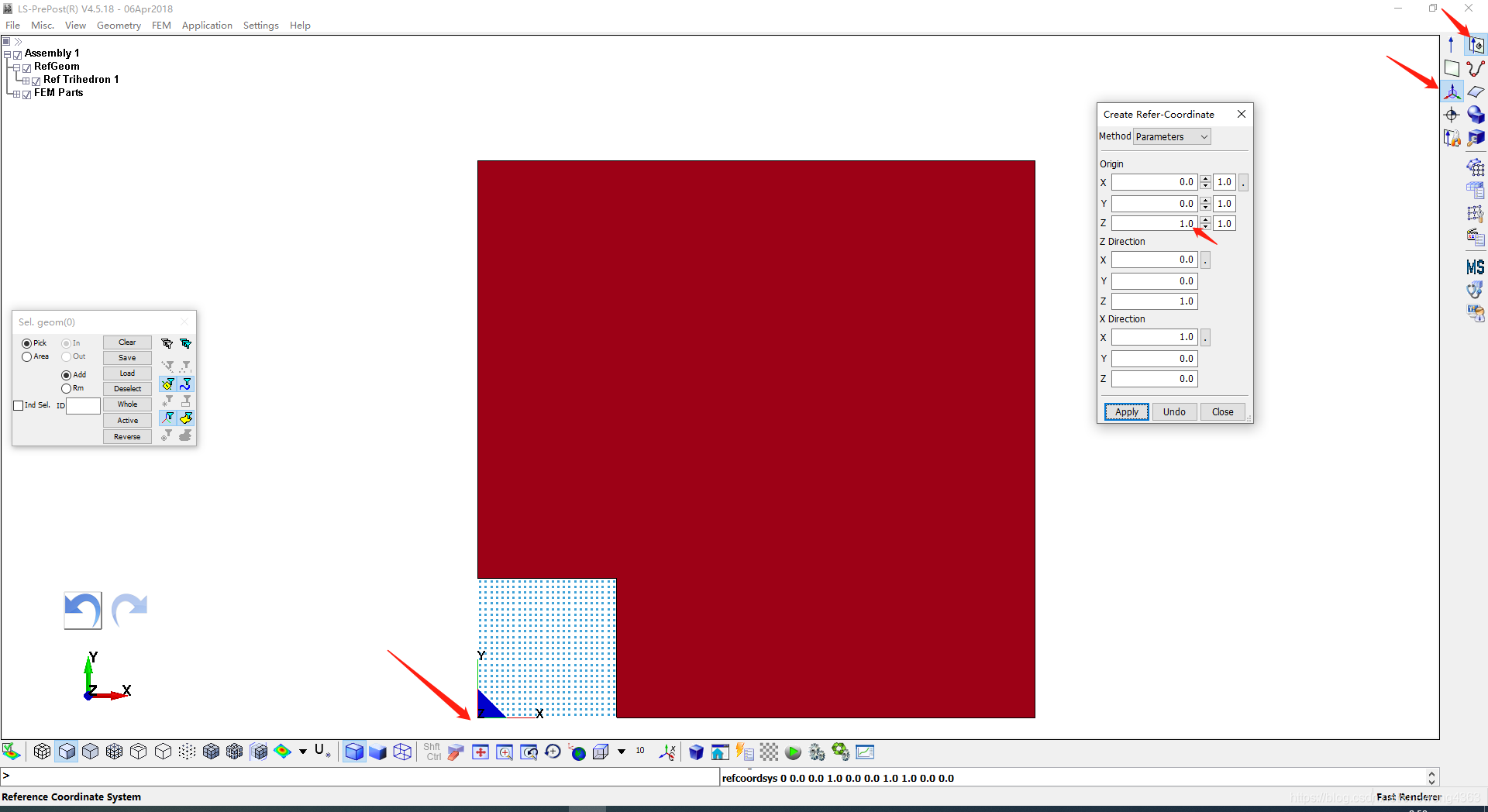Click the Undo button in the dialog

1174,412
